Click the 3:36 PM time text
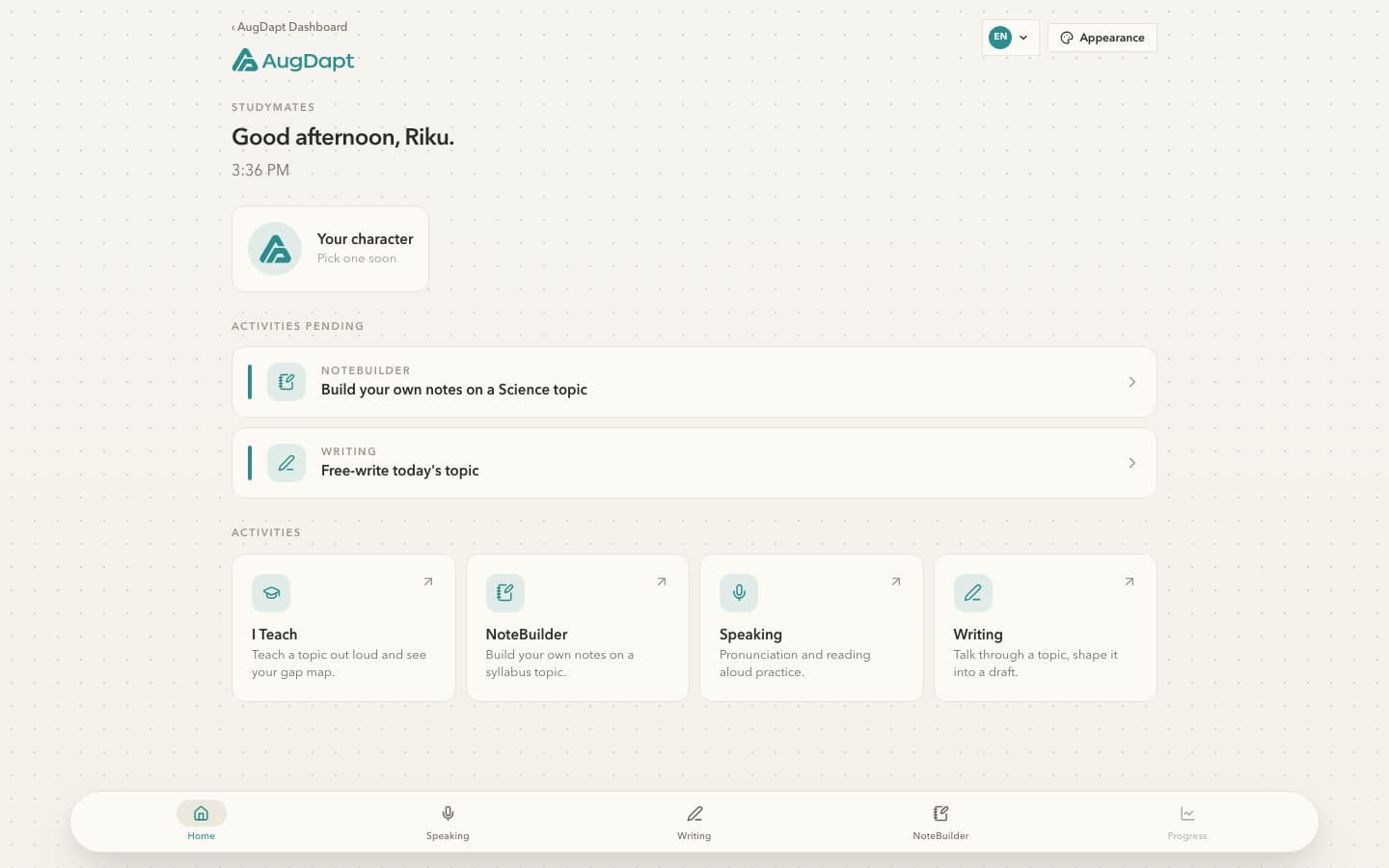 260,170
